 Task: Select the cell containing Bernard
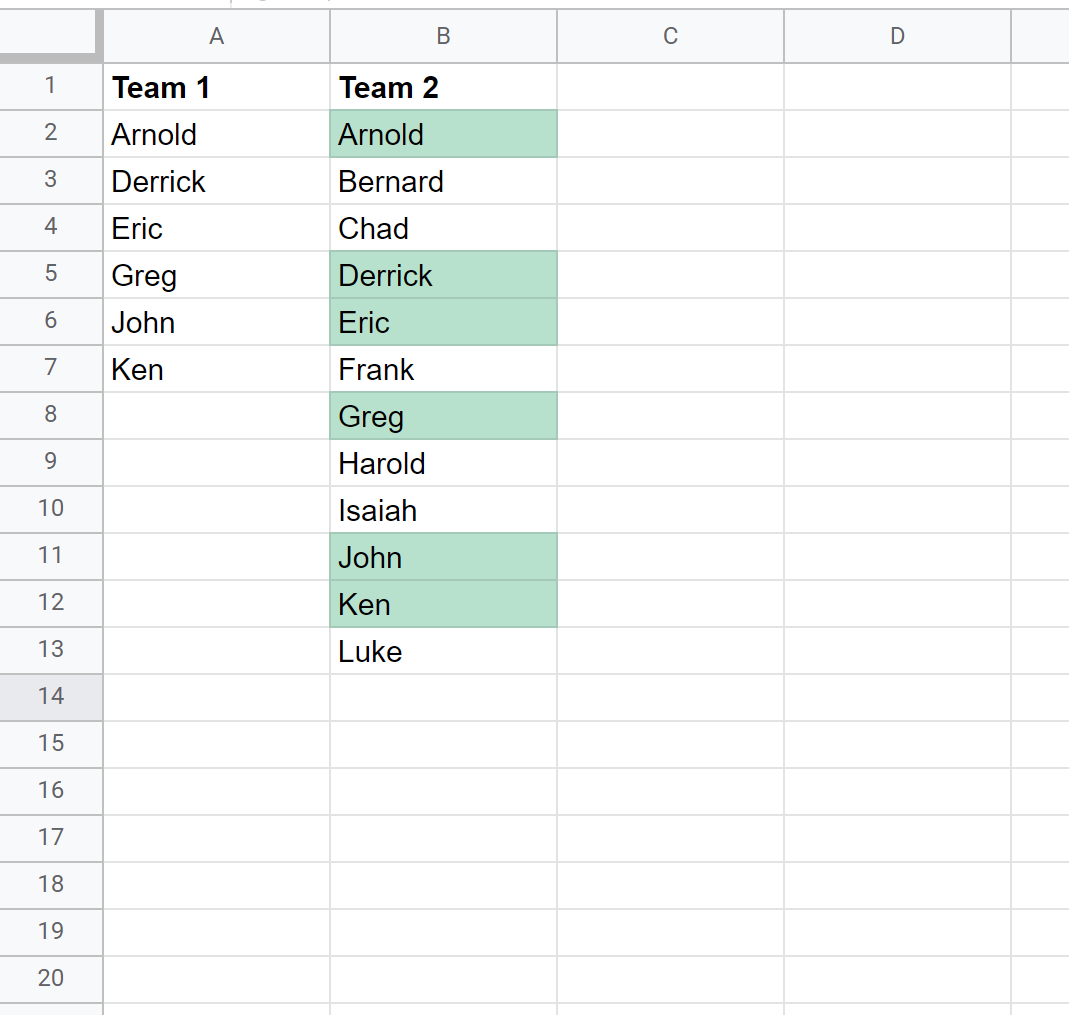pos(443,182)
